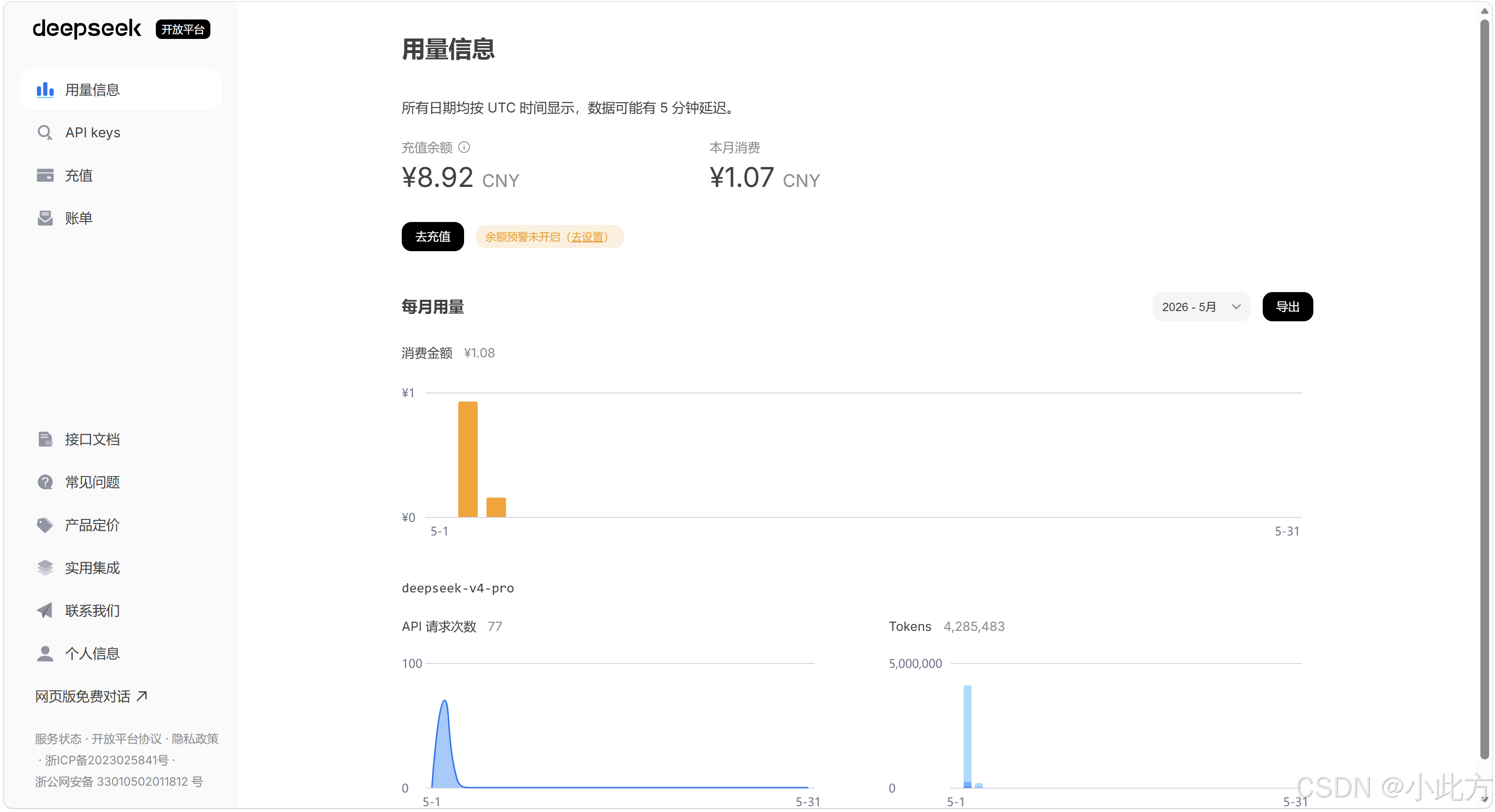This screenshot has height=812, width=1495.
Task: Open the 隐私政策 footer link
Action: (x=195, y=738)
